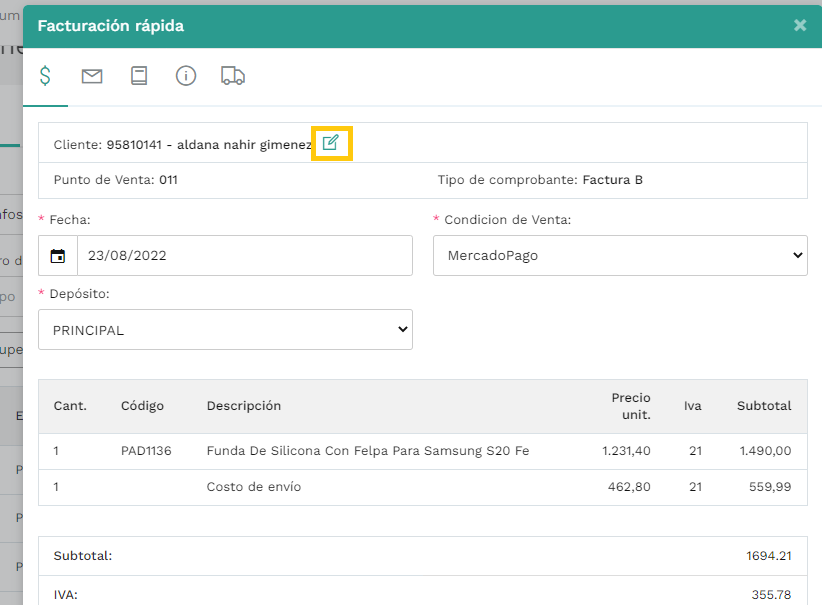This screenshot has width=822, height=605.
Task: Click the Punto de Venta 011 text
Action: [x=115, y=180]
